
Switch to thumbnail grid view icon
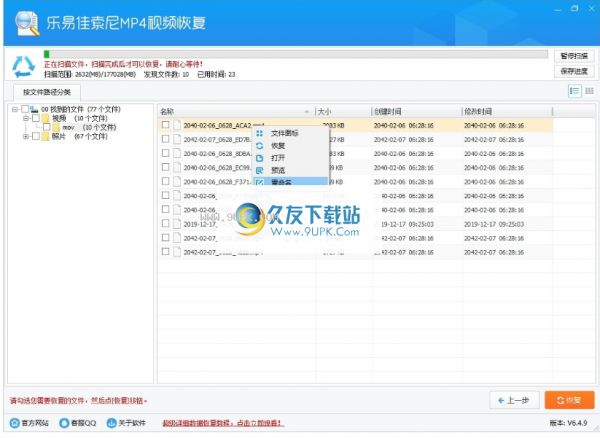tap(589, 91)
